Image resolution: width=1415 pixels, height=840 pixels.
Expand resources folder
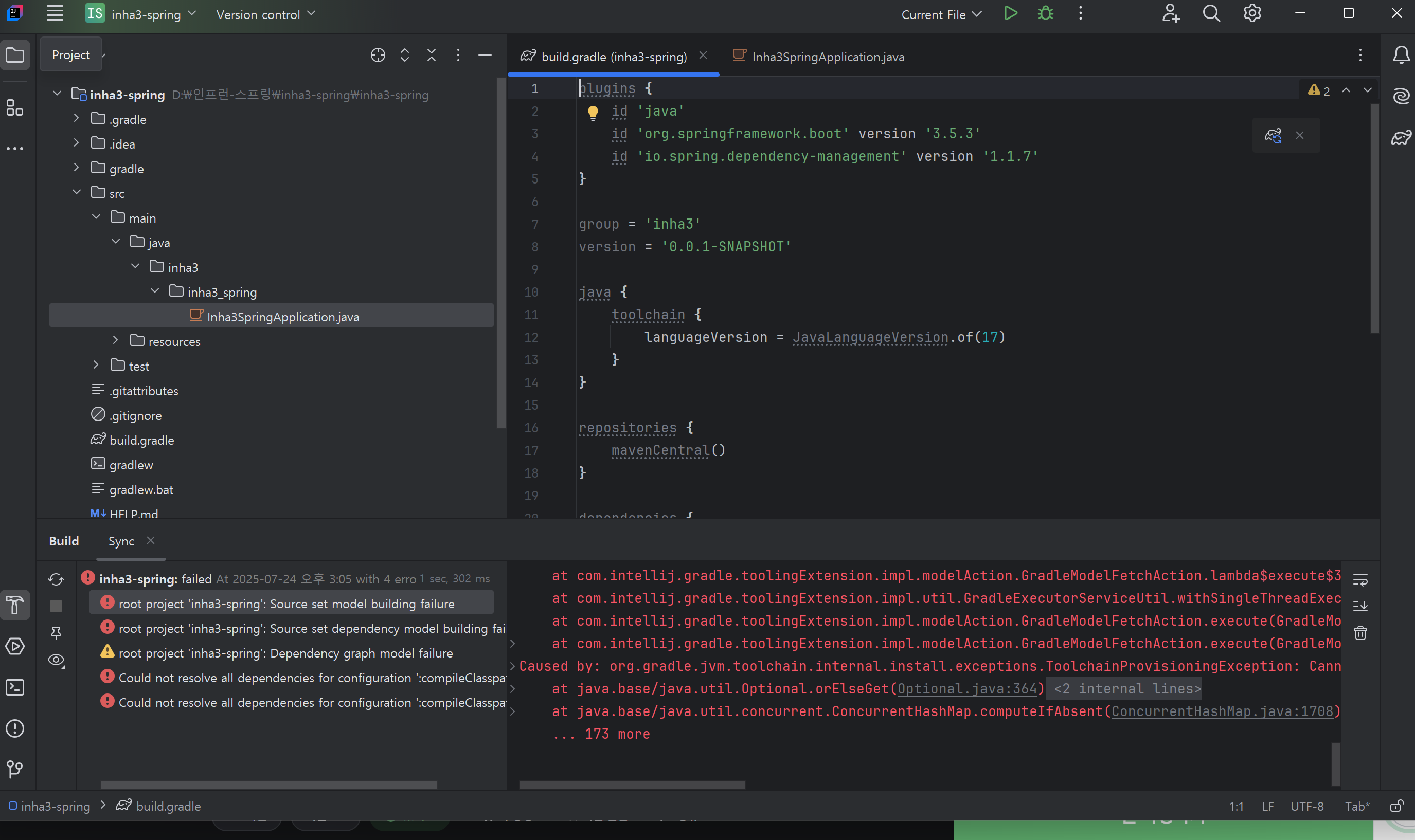tap(116, 340)
